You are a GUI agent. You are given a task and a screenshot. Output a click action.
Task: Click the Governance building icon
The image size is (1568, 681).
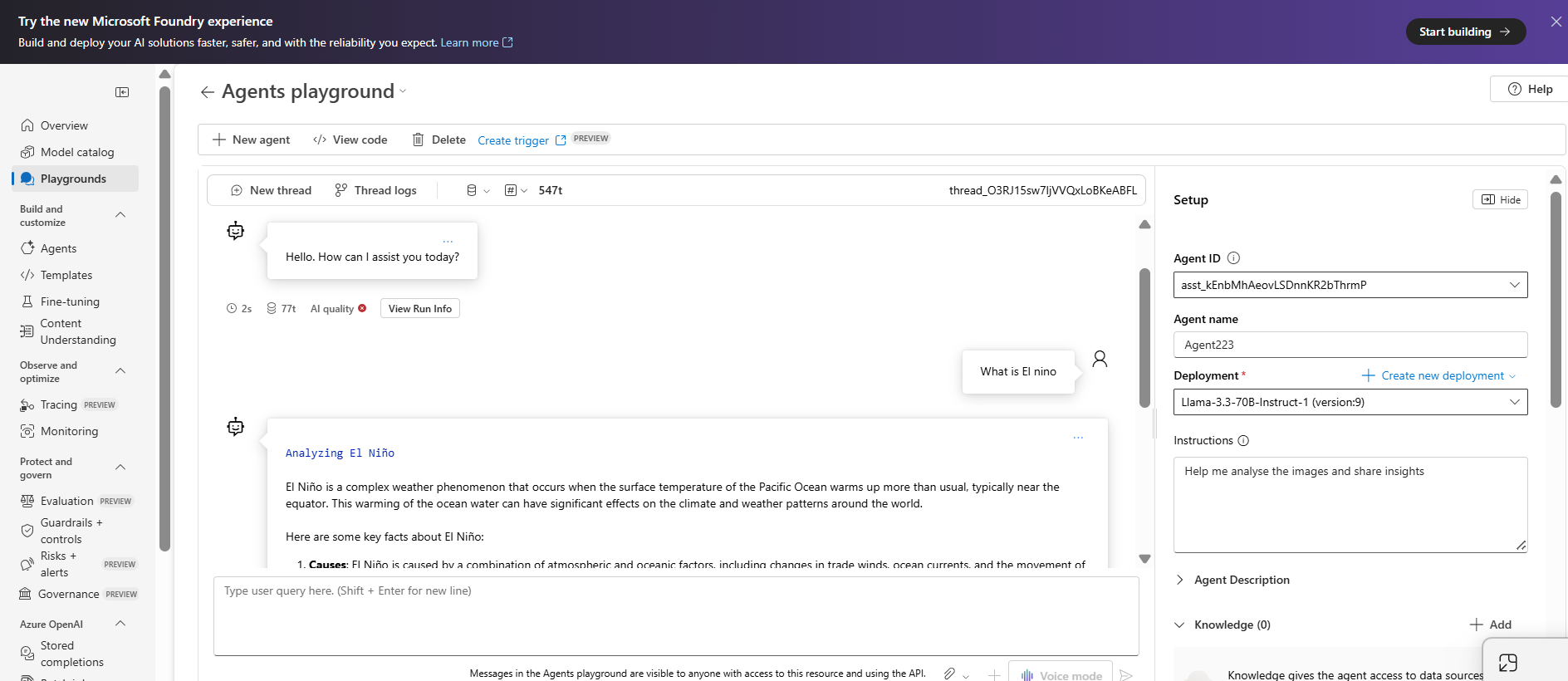(x=26, y=594)
